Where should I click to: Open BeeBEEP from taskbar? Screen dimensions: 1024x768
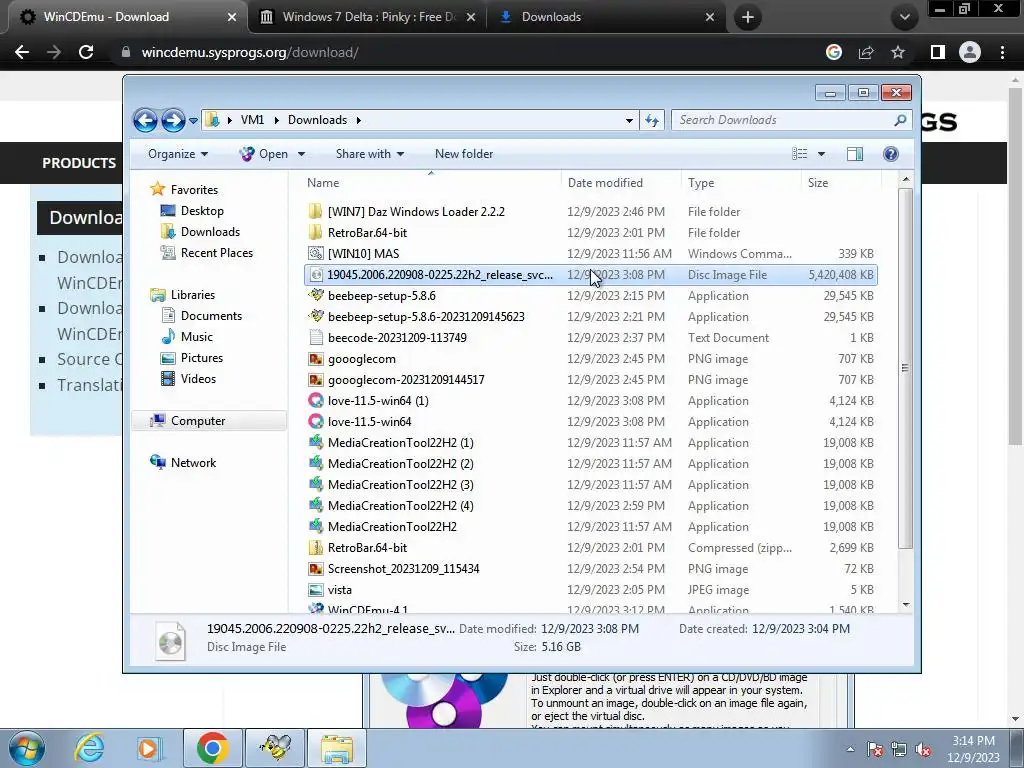pyautogui.click(x=275, y=748)
